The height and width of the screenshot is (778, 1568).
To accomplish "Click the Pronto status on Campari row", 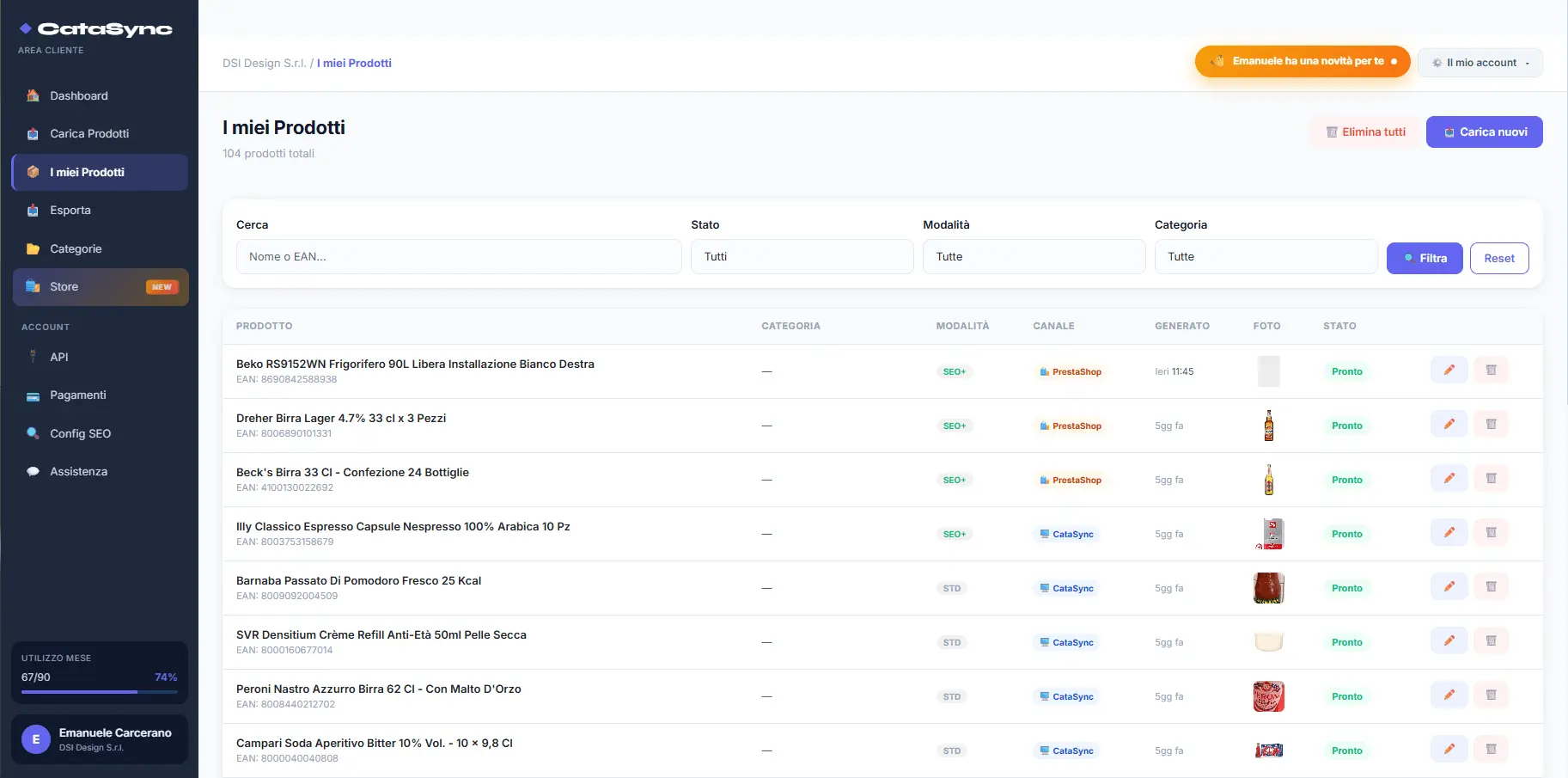I will tap(1347, 751).
